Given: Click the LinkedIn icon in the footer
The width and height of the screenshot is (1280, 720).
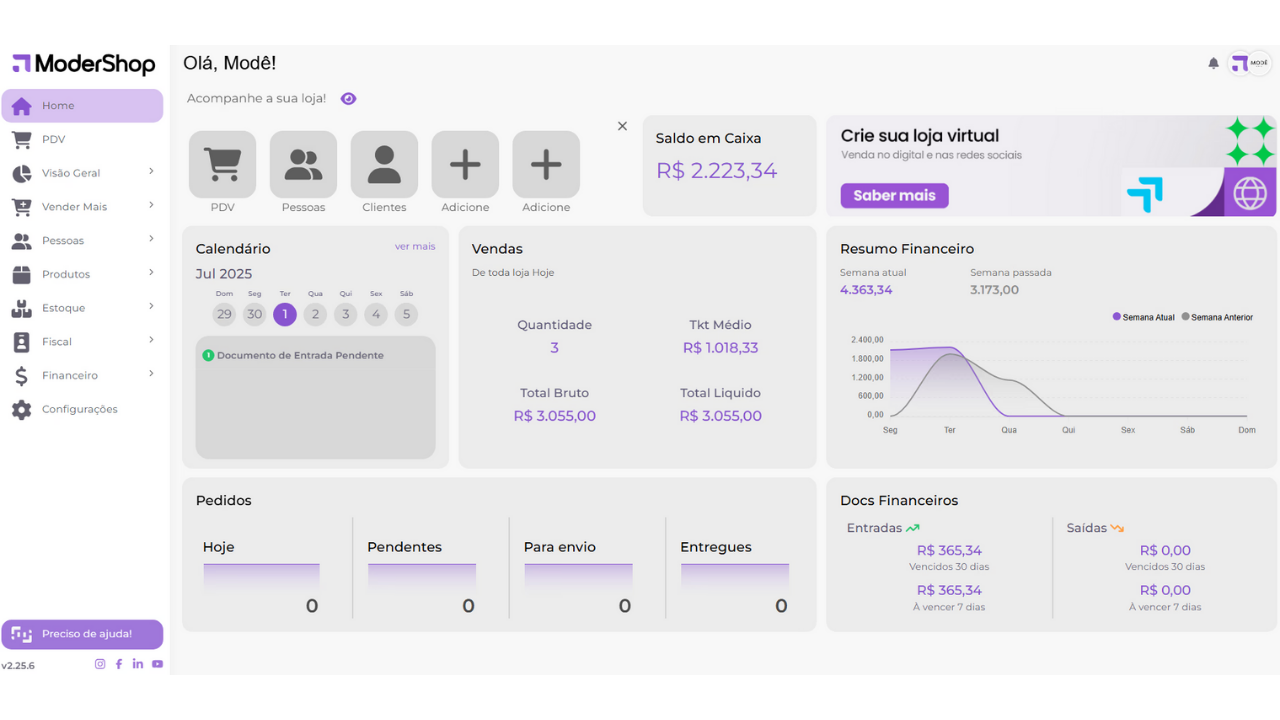Looking at the screenshot, I should click(138, 664).
